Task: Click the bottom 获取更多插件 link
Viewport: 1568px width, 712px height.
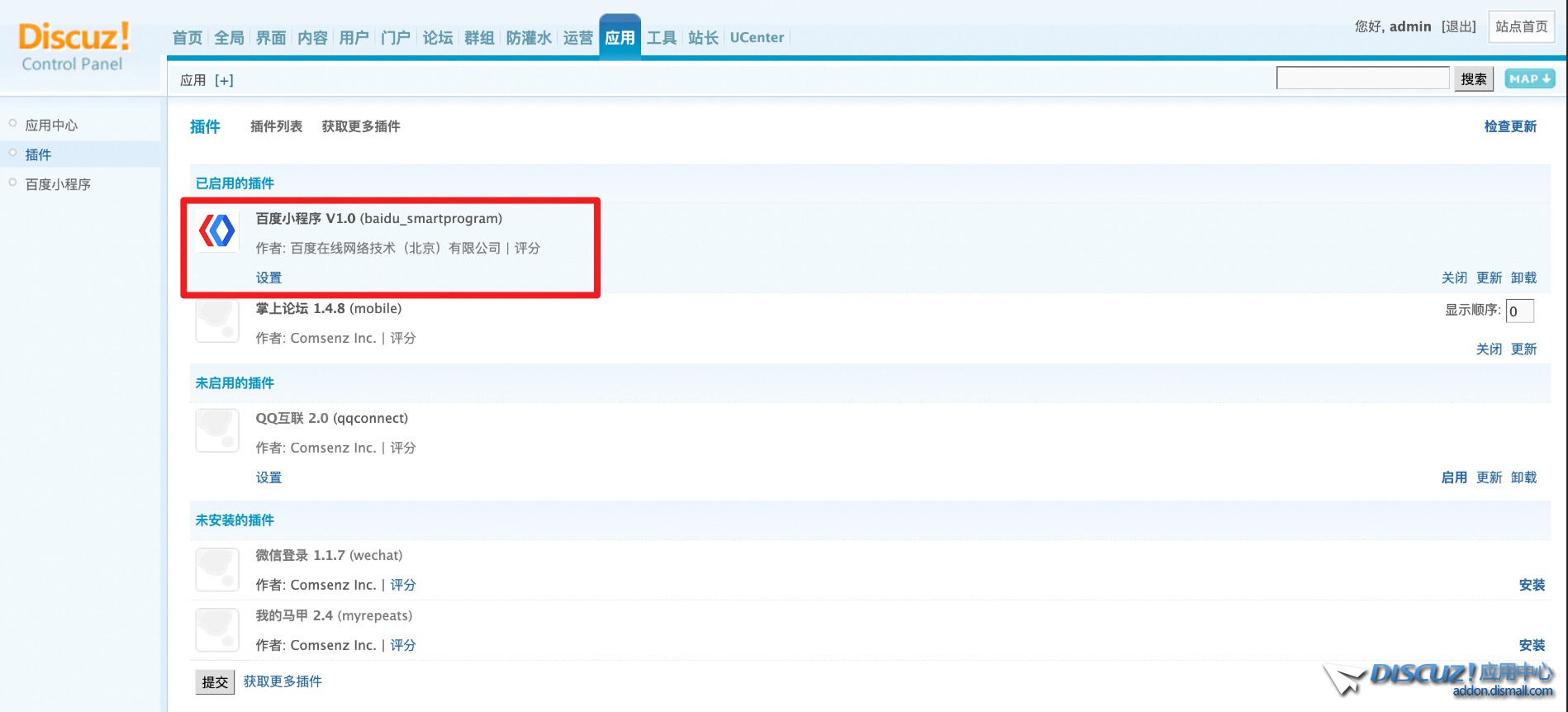Action: (283, 681)
